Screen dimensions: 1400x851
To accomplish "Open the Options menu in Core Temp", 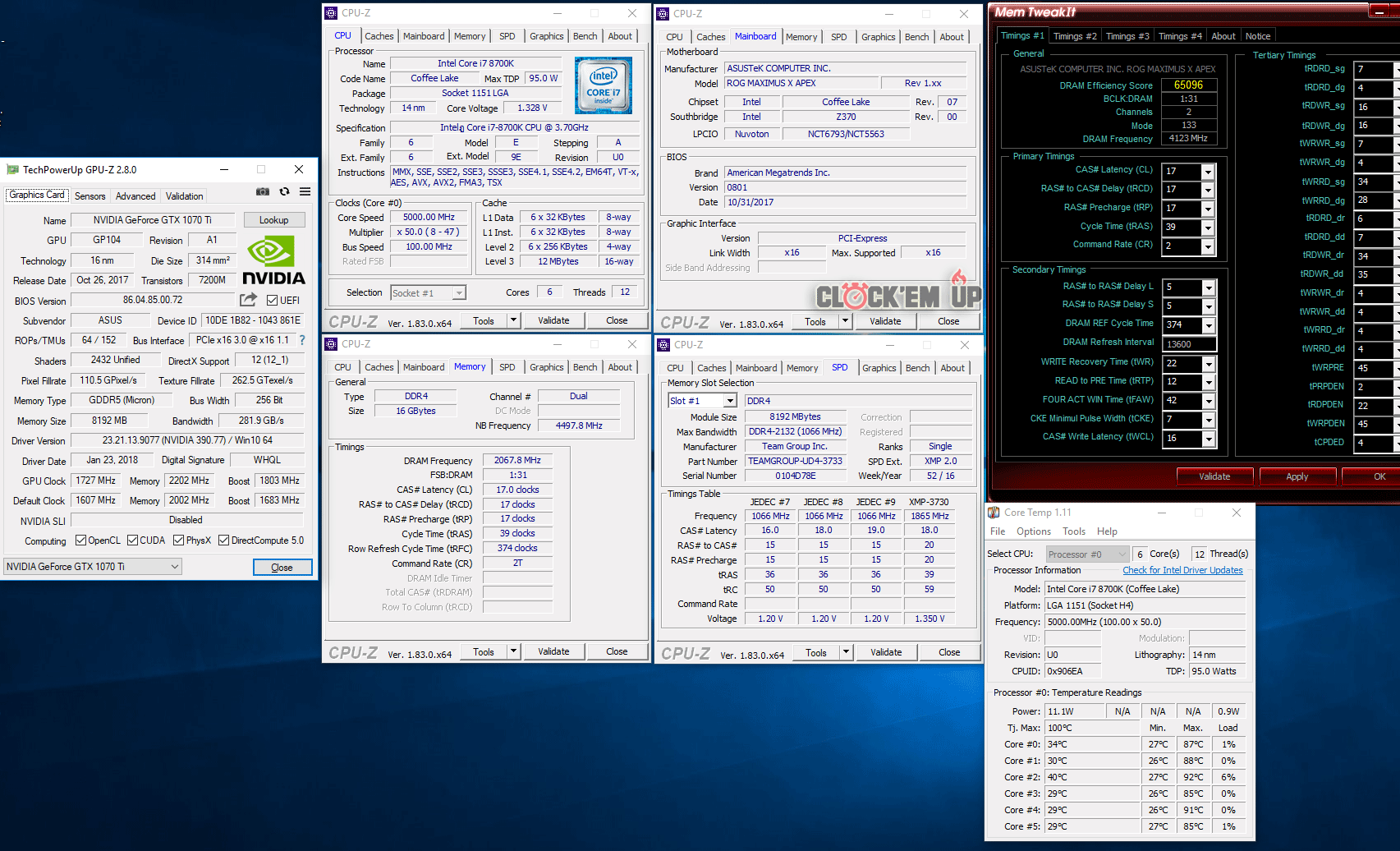I will 1033,531.
